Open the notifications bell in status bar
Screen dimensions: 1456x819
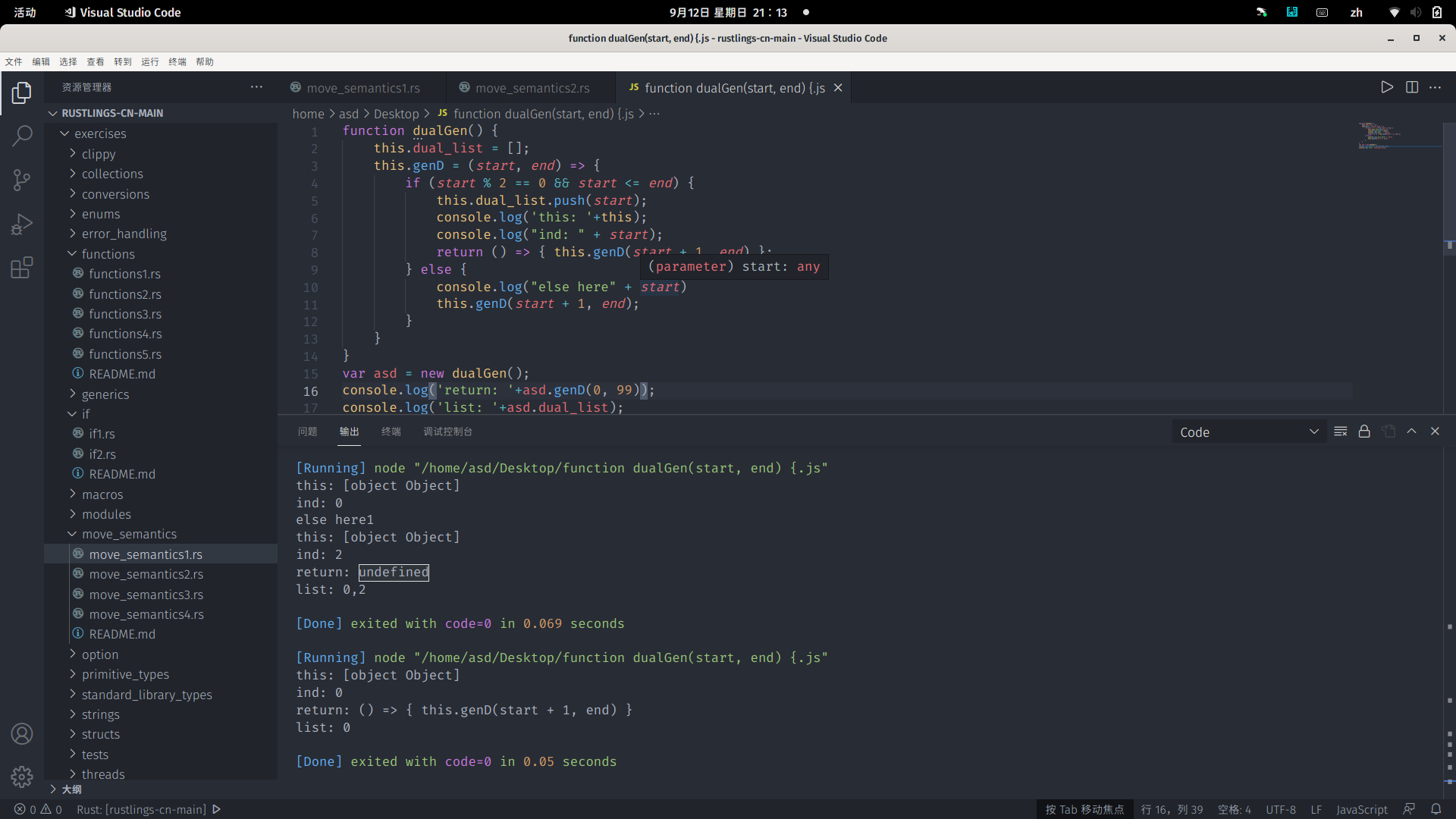tap(1436, 809)
